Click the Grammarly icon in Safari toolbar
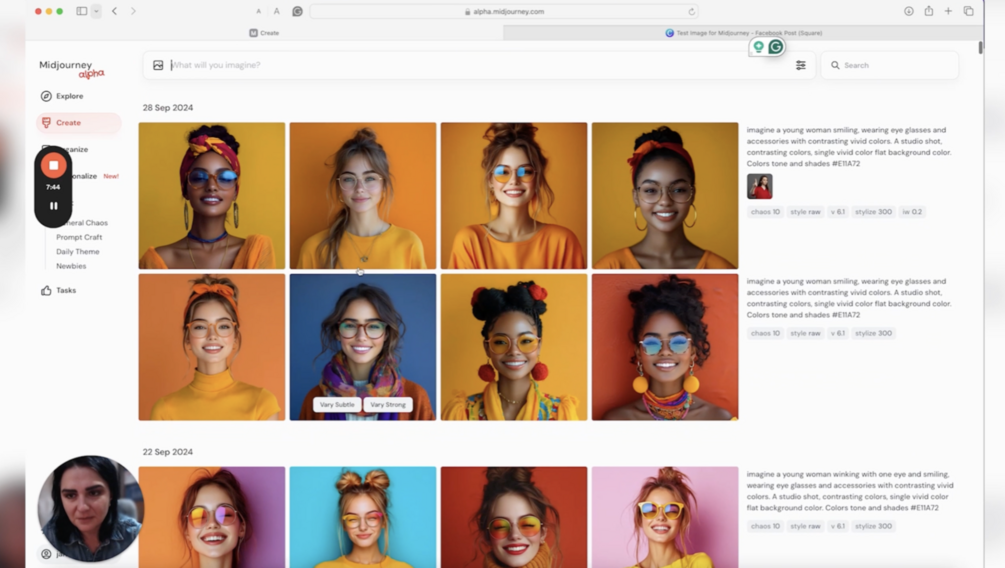The image size is (1005, 568). tap(297, 11)
